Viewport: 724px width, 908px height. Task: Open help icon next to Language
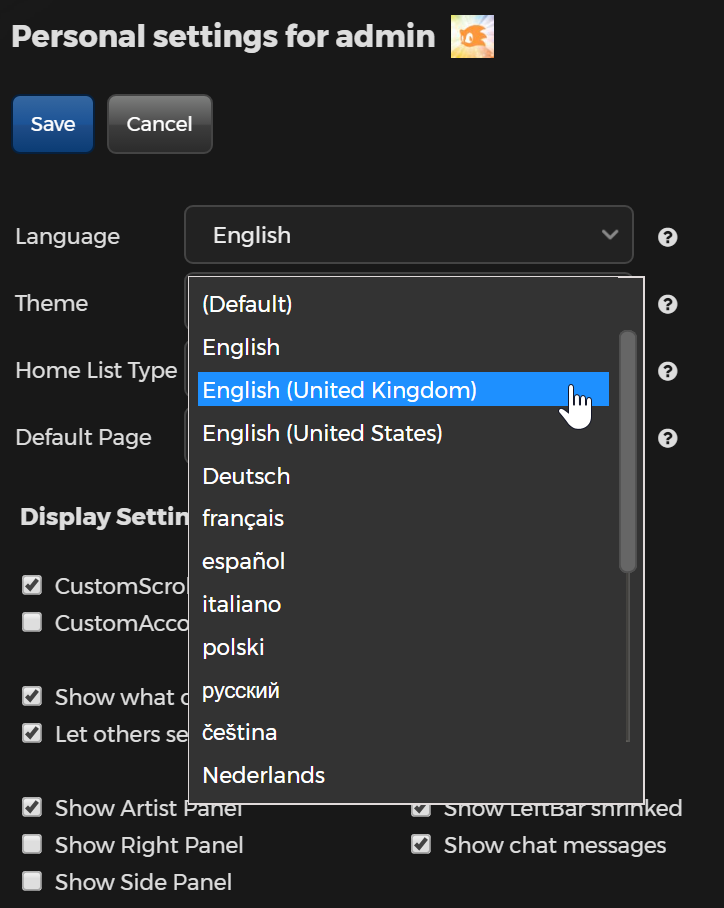point(668,237)
